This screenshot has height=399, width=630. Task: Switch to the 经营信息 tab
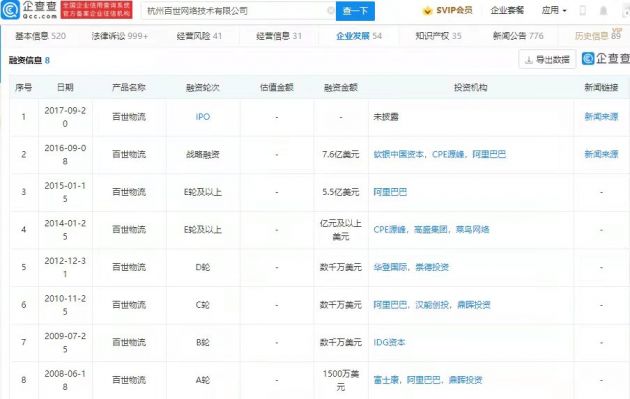[x=279, y=36]
